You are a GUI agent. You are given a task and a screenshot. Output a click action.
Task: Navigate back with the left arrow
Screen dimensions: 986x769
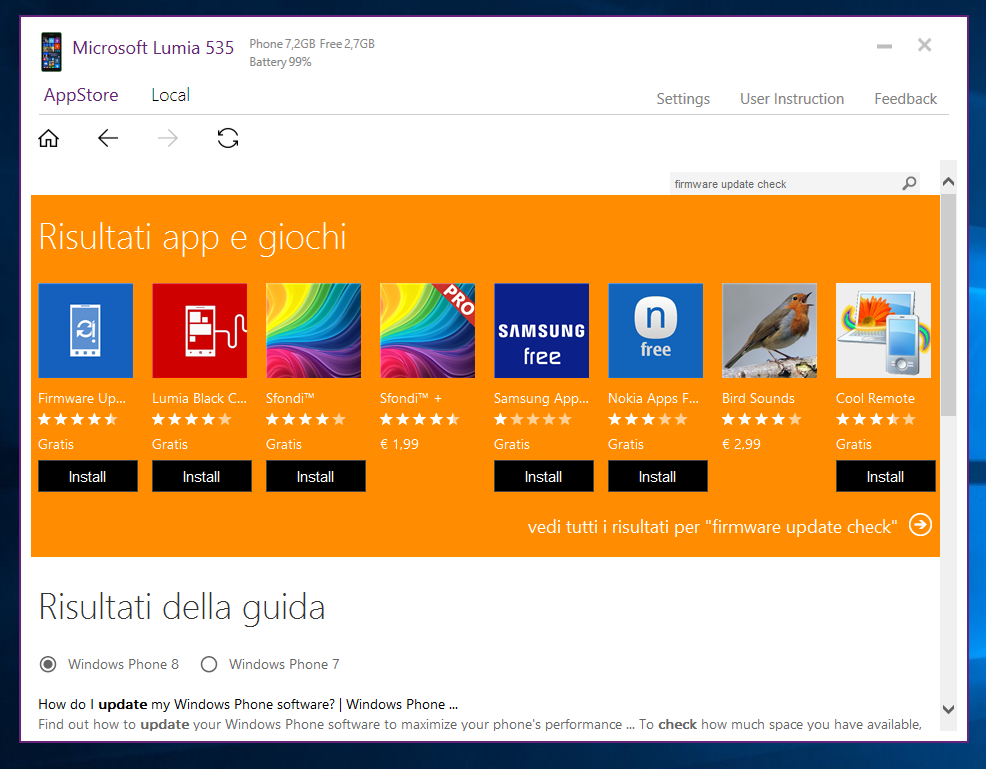(108, 138)
